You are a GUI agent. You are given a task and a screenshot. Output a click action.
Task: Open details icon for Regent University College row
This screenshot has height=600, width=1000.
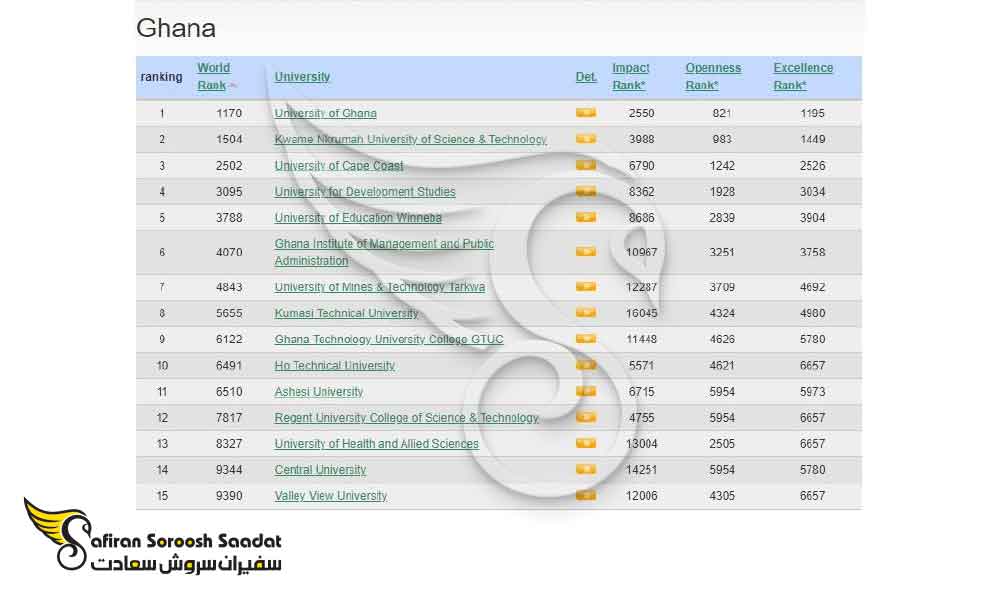[585, 418]
